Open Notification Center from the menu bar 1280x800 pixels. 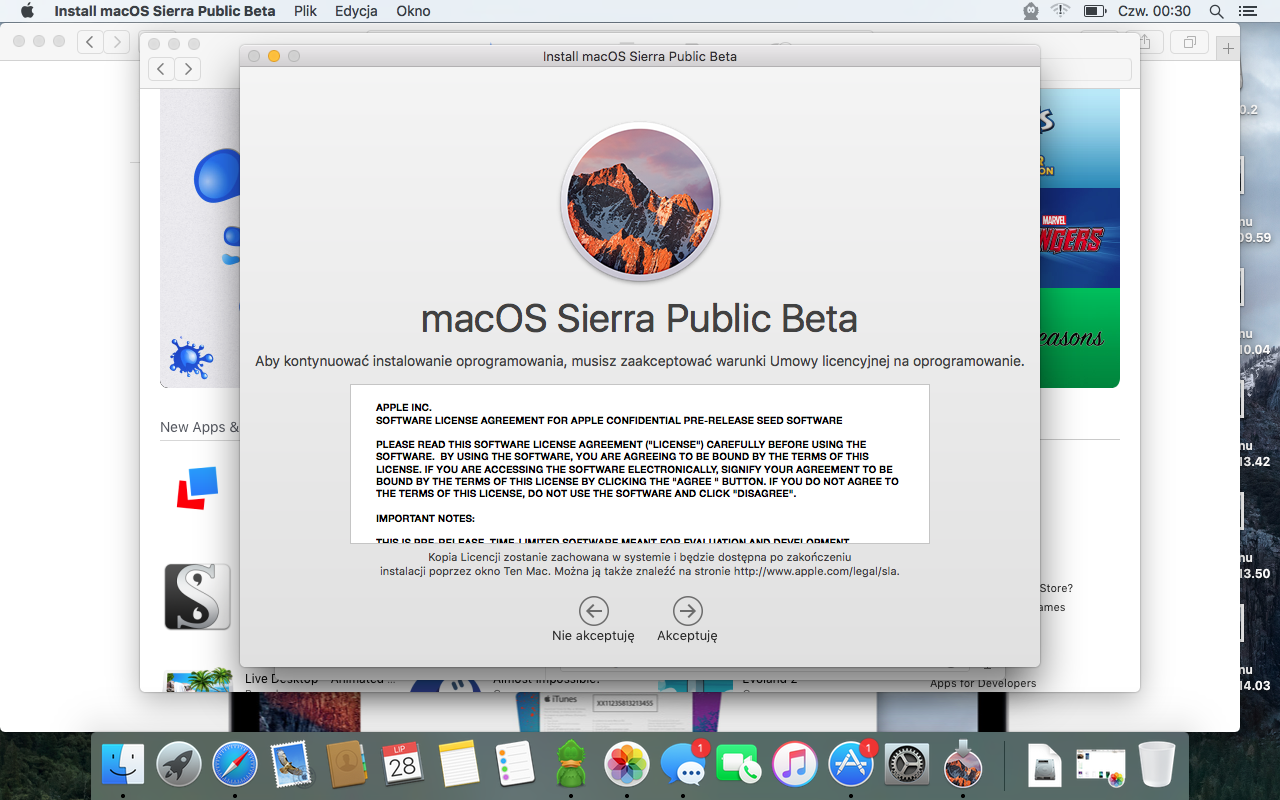[1246, 11]
